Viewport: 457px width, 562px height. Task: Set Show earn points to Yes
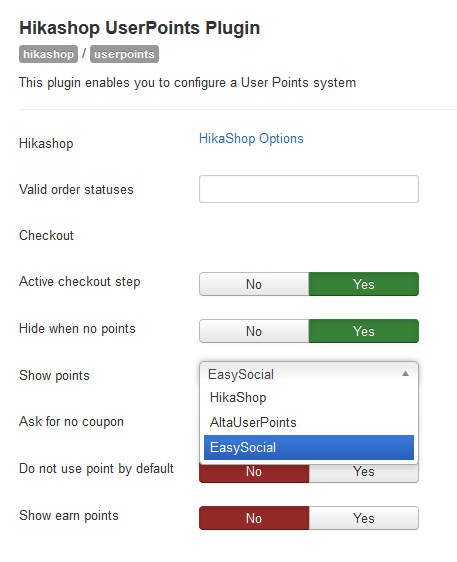[363, 518]
